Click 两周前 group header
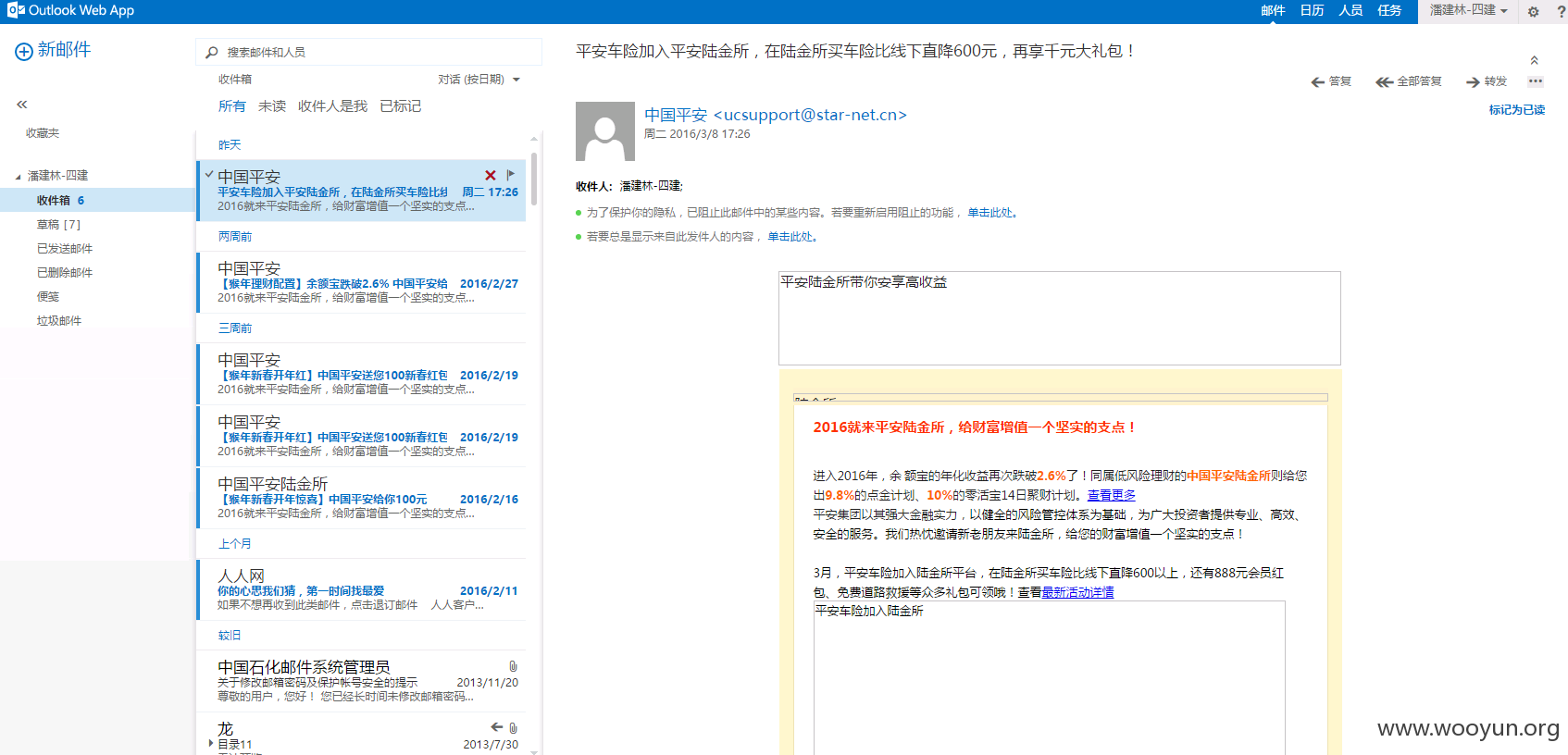Viewport: 1568px width, 755px height. pyautogui.click(x=235, y=237)
